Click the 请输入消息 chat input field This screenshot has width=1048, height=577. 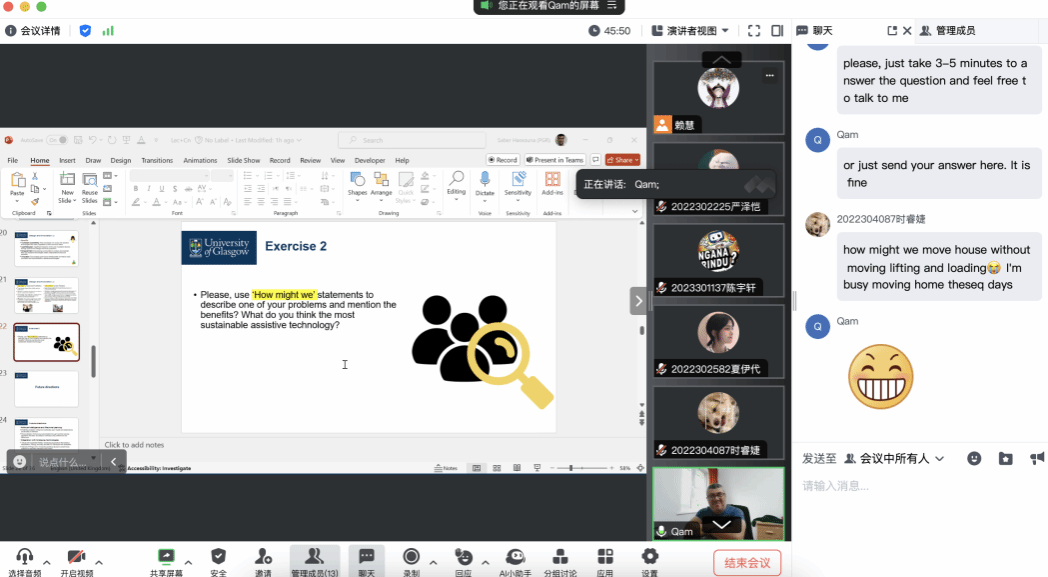tap(920, 486)
